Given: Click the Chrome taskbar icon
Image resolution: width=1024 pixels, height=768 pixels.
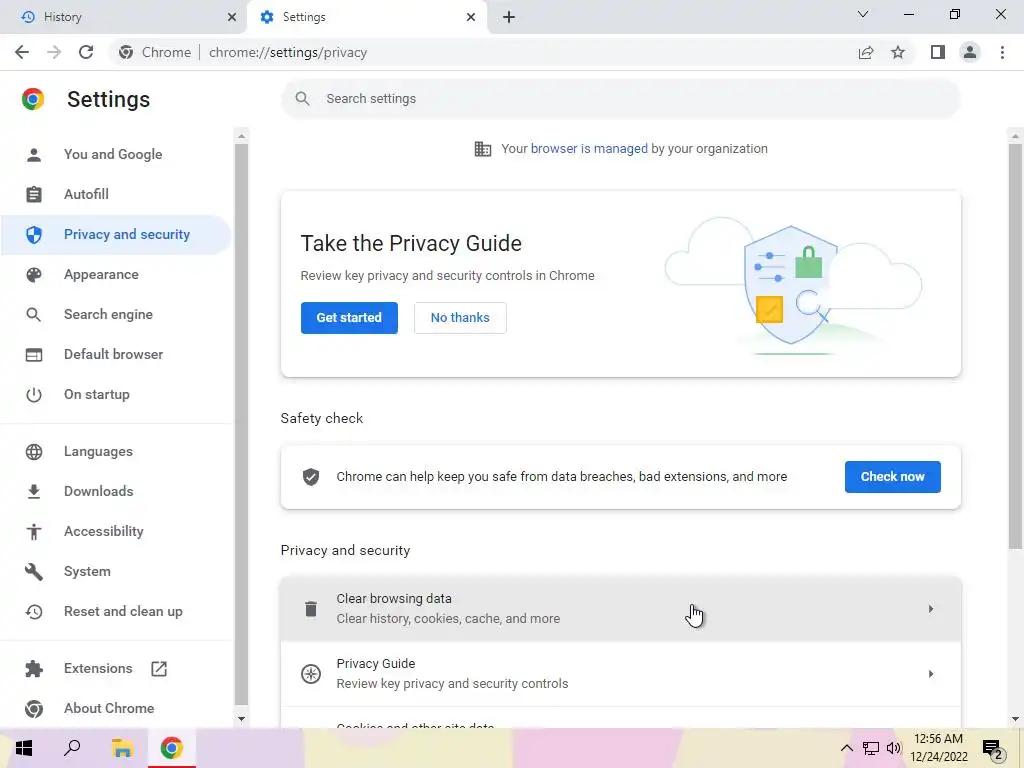Looking at the screenshot, I should click(171, 748).
